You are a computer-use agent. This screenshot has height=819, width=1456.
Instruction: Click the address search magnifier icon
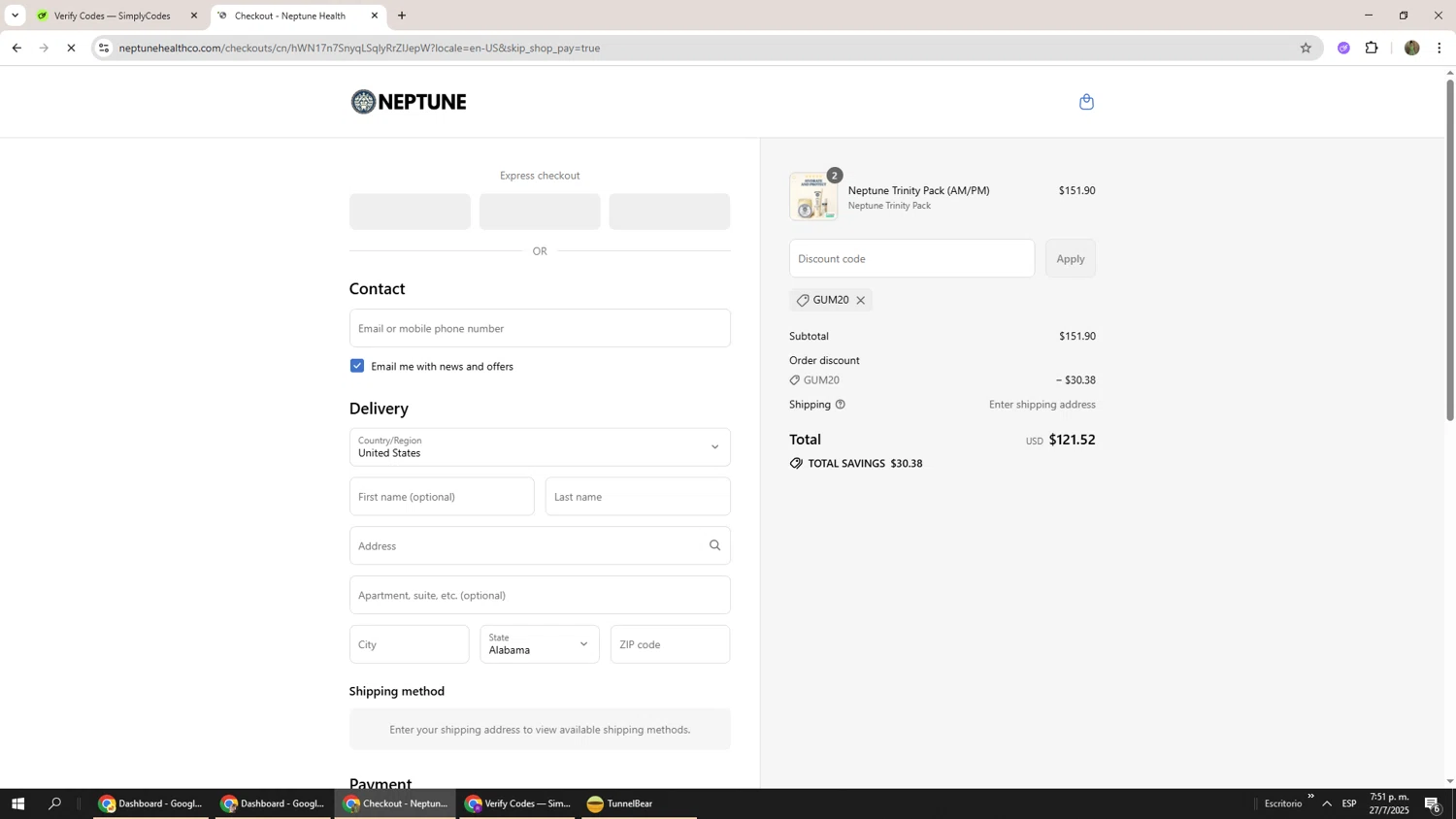tap(714, 545)
